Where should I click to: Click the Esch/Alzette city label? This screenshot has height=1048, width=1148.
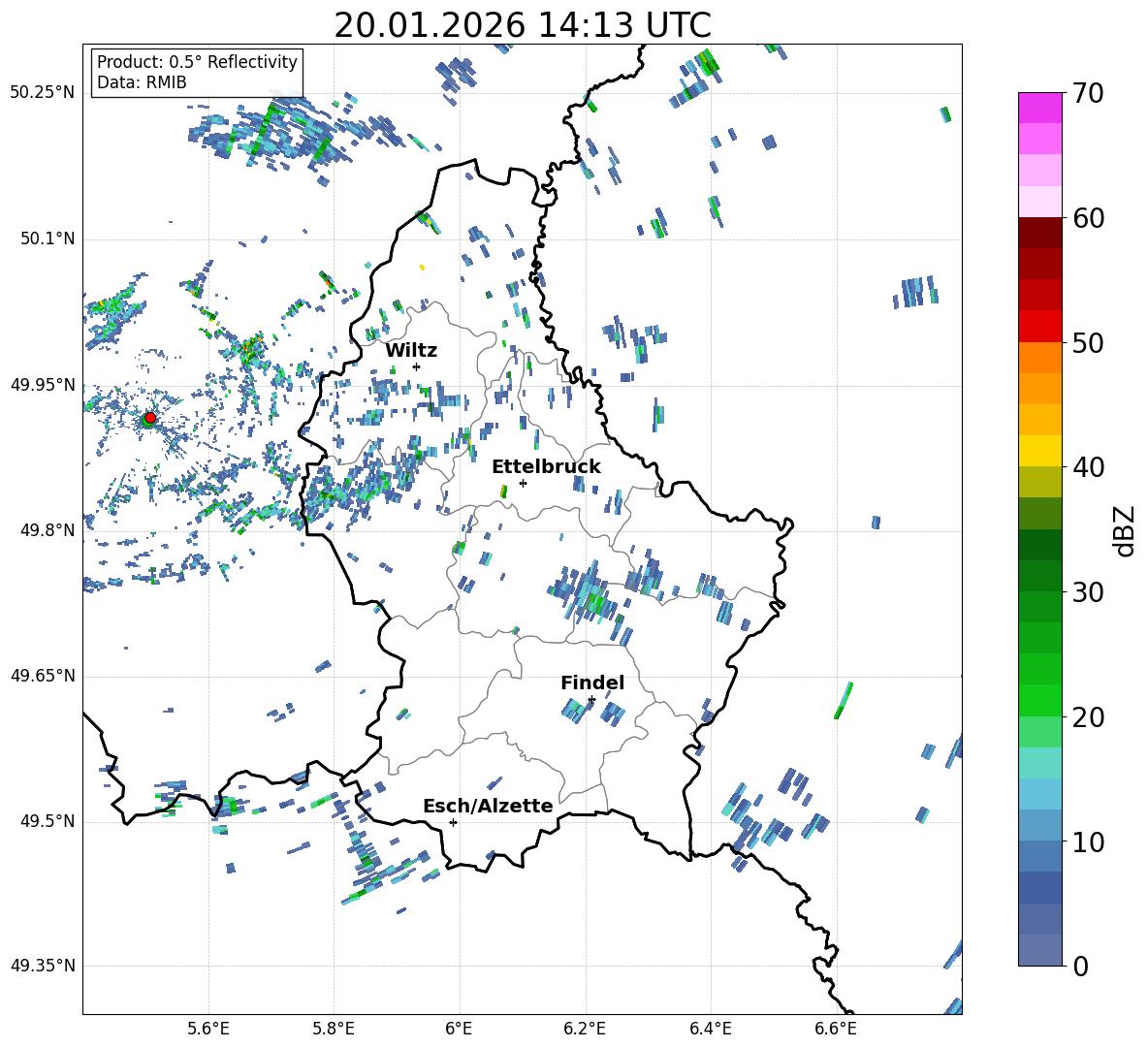[x=488, y=806]
